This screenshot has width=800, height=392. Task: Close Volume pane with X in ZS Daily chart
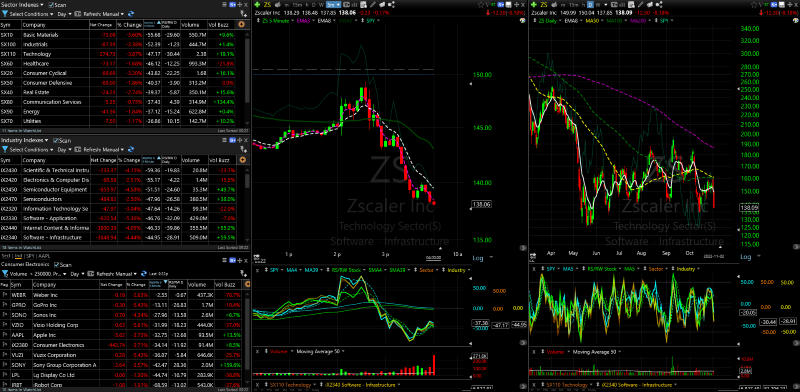click(534, 352)
